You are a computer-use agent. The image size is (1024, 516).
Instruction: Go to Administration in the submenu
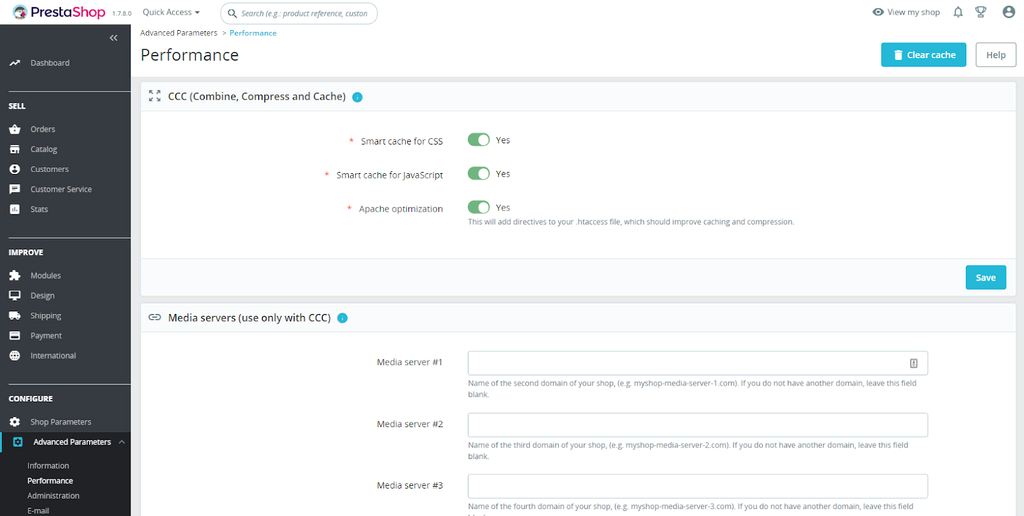53,496
